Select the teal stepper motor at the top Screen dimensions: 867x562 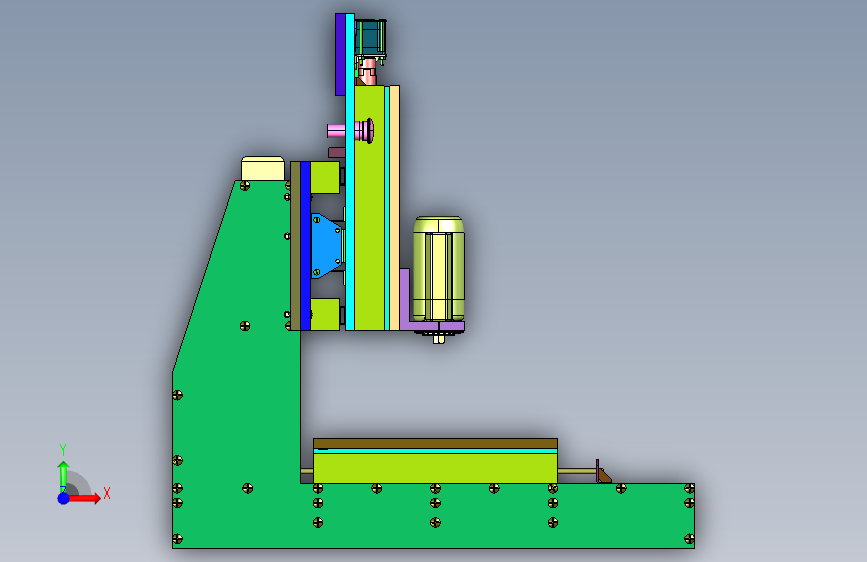(x=370, y=37)
